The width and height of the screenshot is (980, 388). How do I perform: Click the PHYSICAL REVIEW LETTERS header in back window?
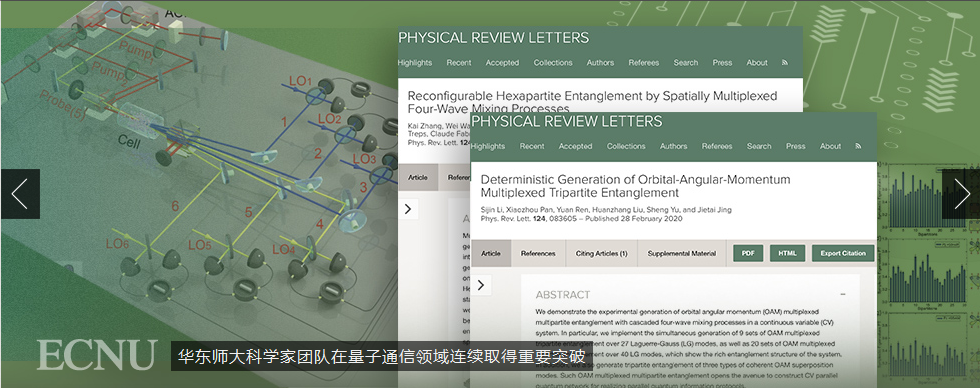click(493, 37)
